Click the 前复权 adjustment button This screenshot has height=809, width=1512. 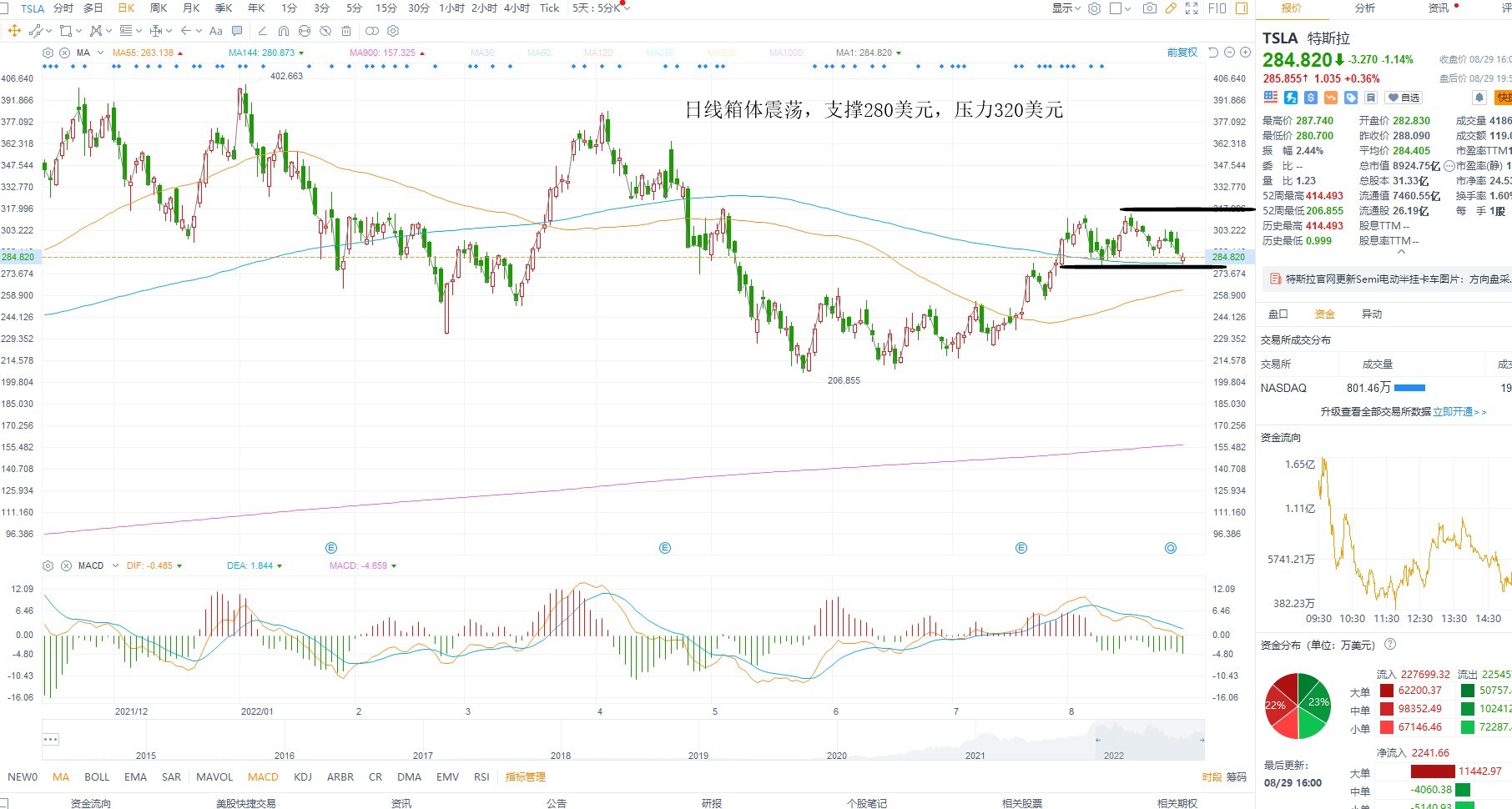click(1182, 53)
